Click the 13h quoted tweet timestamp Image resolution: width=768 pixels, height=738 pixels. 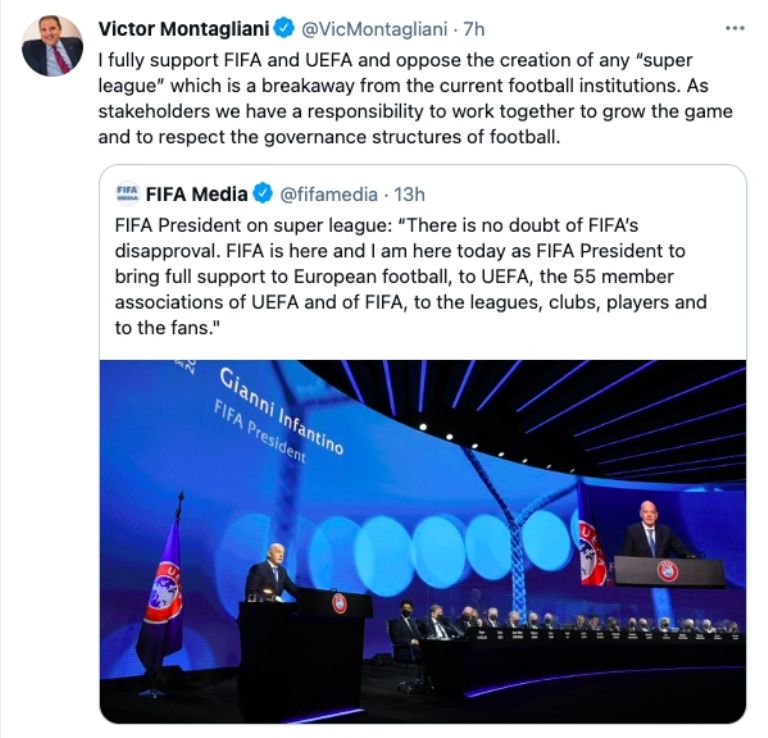[409, 194]
